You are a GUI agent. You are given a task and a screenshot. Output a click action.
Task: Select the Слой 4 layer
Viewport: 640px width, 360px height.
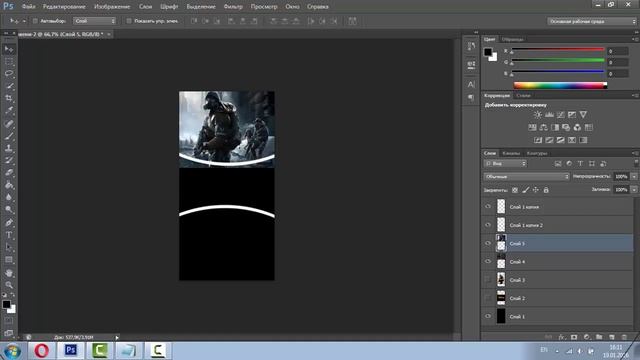(x=558, y=262)
